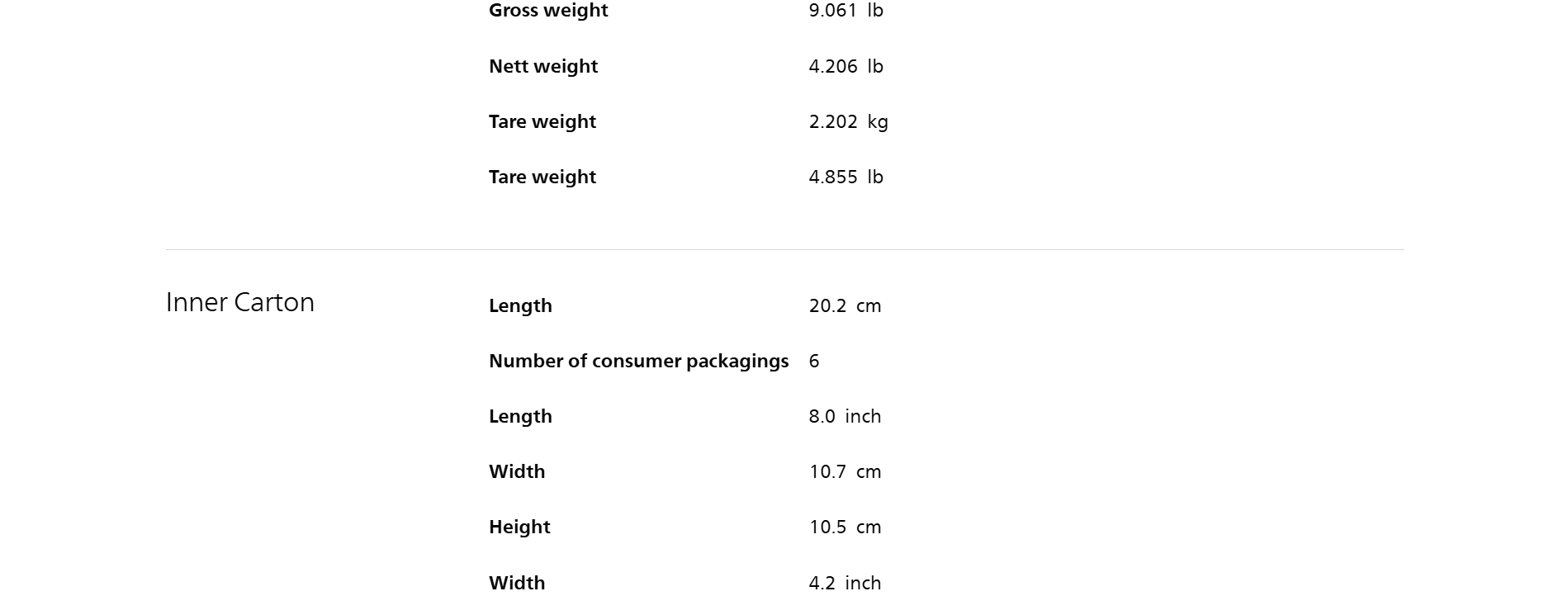Click the Height label
The height and width of the screenshot is (596, 1568).
point(519,527)
